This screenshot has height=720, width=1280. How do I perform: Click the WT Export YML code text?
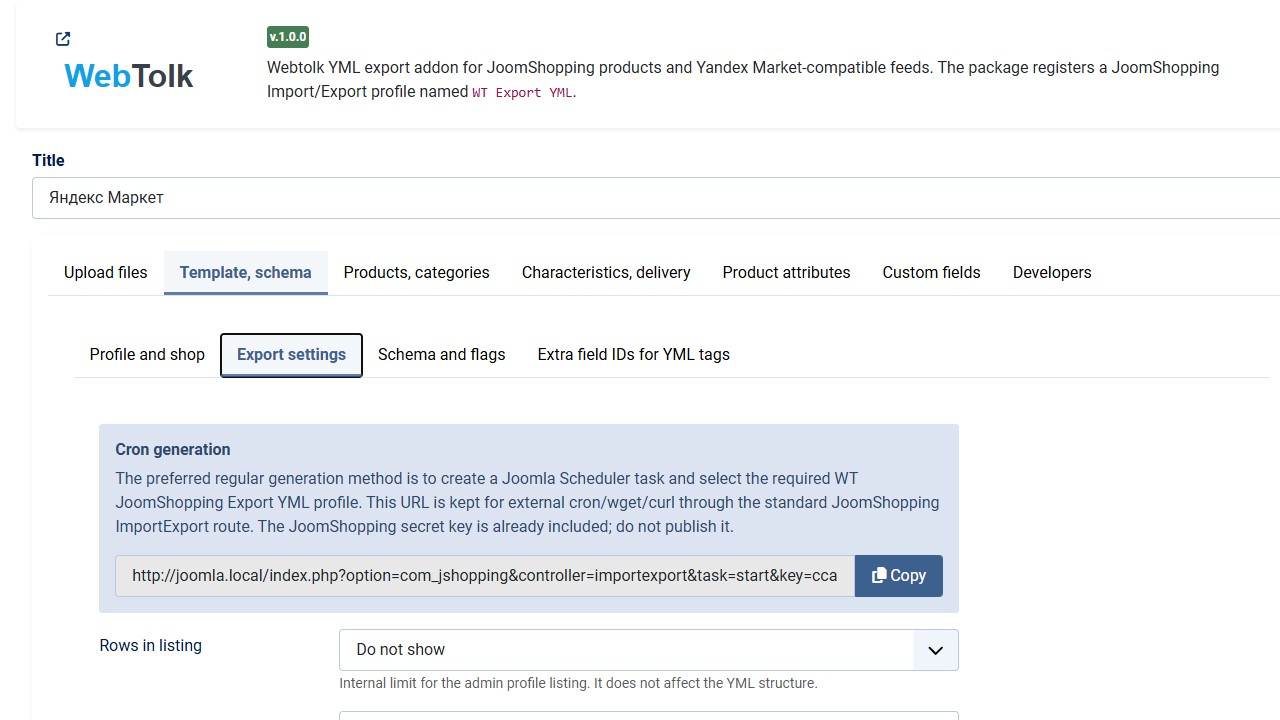[x=523, y=92]
